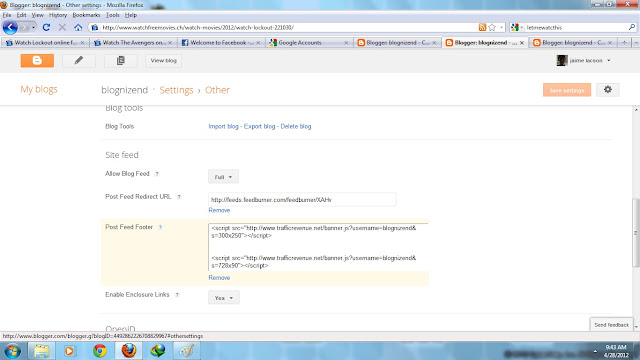
Task: Click Firefox taskbar icon
Action: [129, 351]
